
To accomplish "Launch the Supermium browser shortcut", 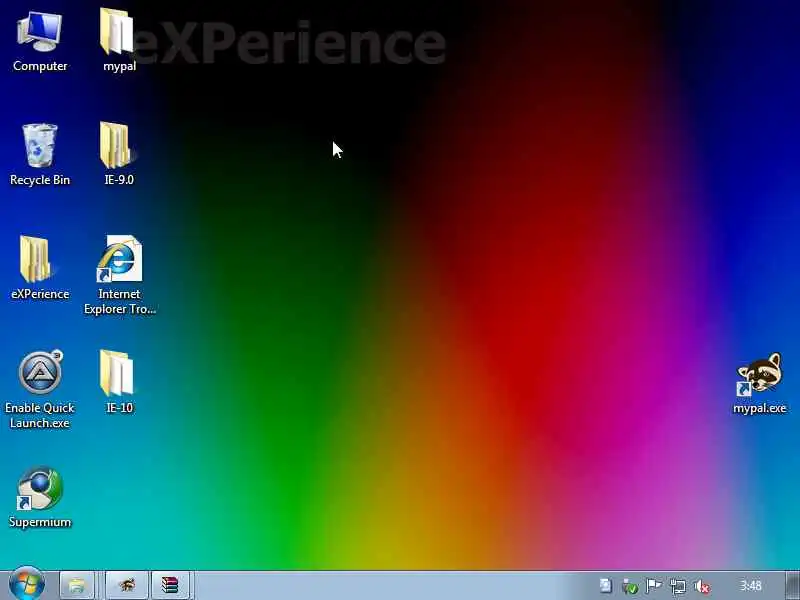I will coord(40,496).
